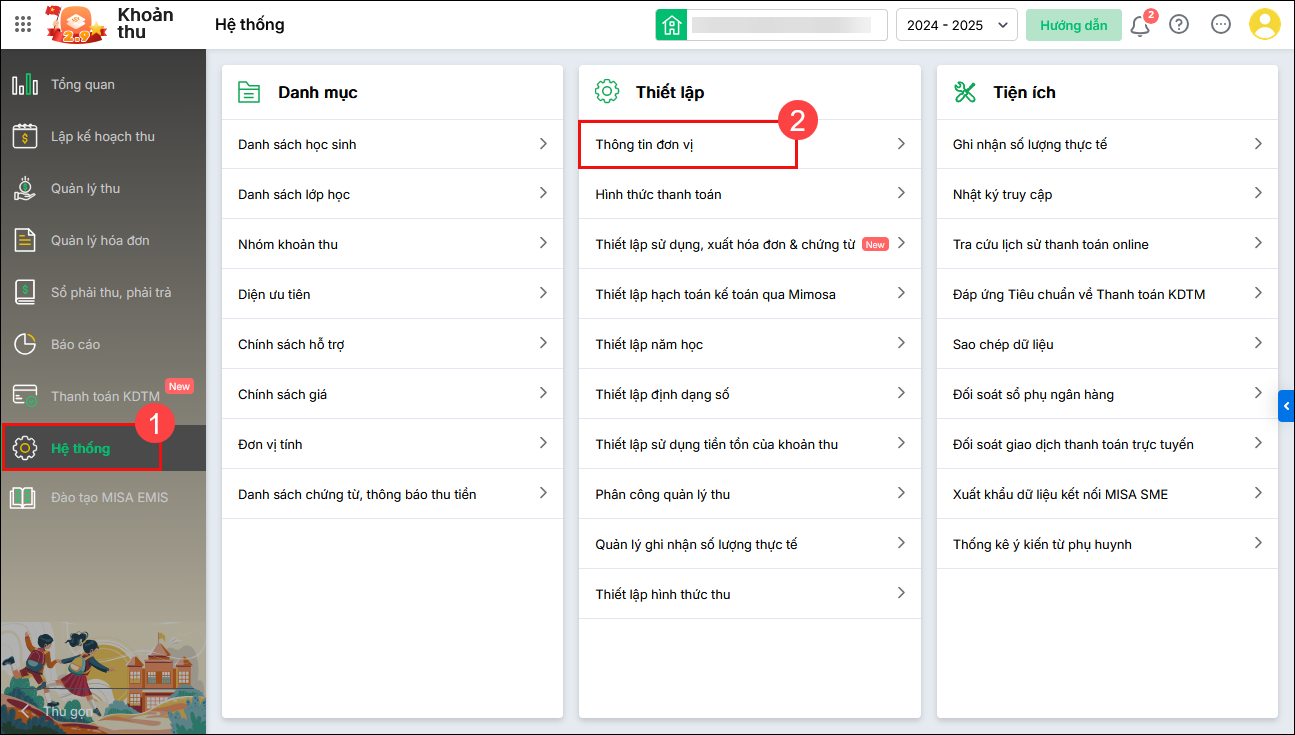The height and width of the screenshot is (735, 1295).
Task: Click the green home unit icon
Action: click(x=671, y=25)
